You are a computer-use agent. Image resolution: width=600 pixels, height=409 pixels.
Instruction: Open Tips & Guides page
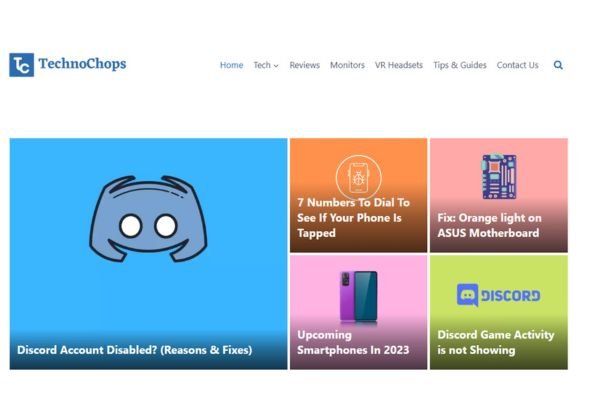pyautogui.click(x=460, y=65)
